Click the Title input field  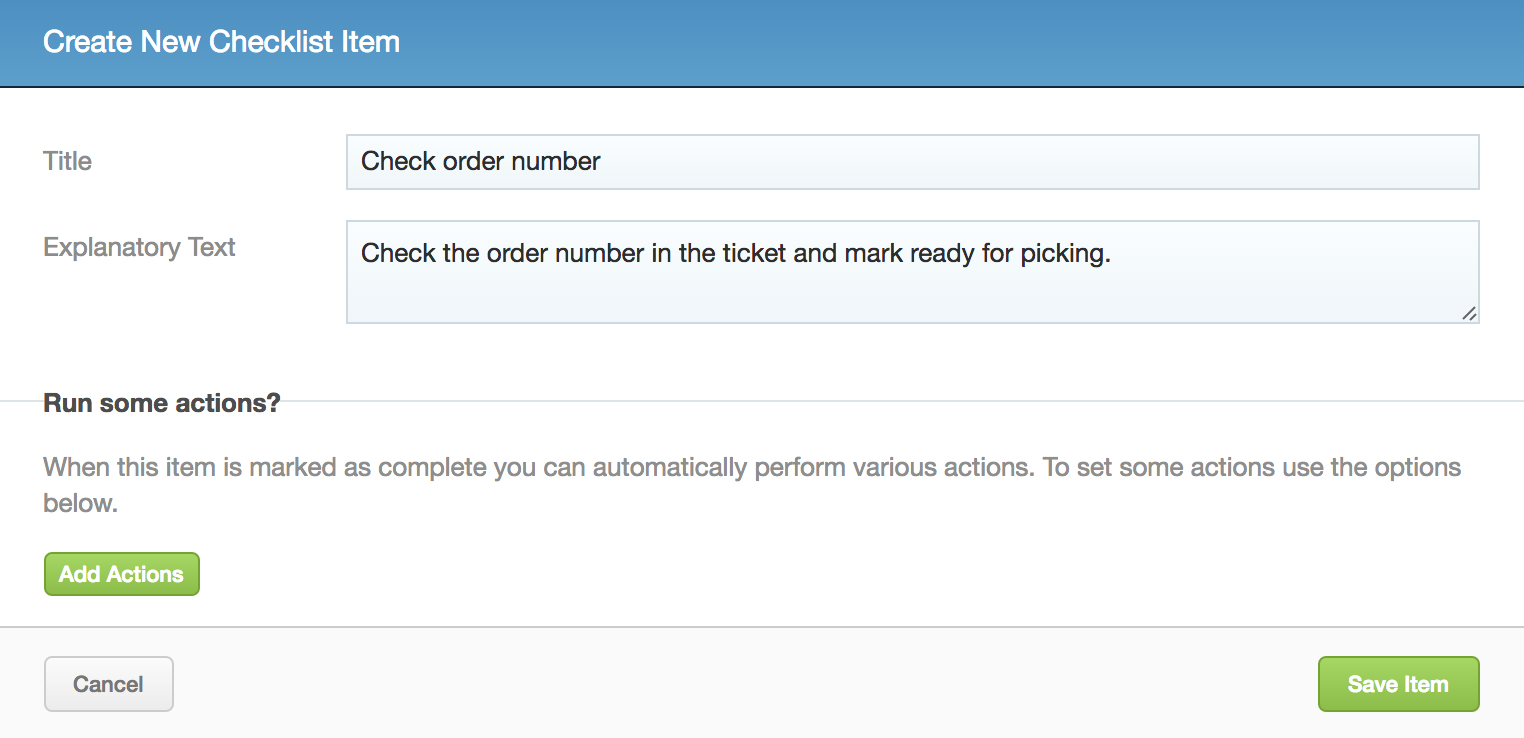(912, 162)
